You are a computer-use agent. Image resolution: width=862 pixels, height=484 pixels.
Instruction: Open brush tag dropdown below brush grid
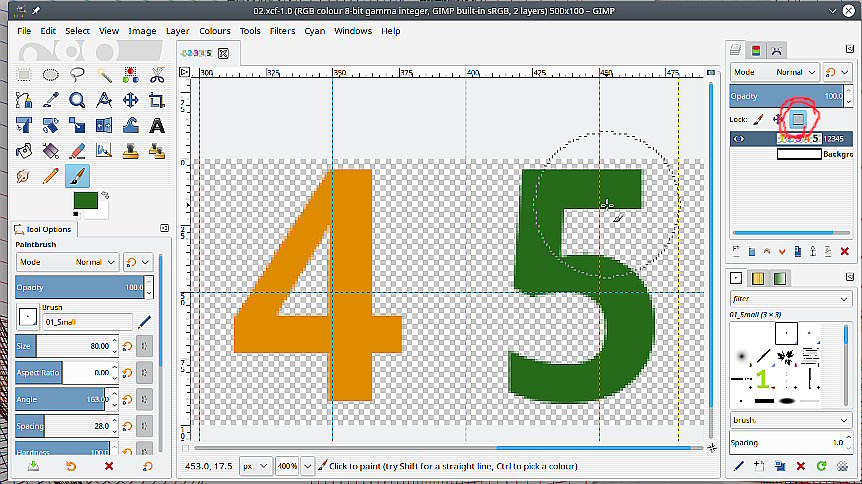(x=791, y=420)
